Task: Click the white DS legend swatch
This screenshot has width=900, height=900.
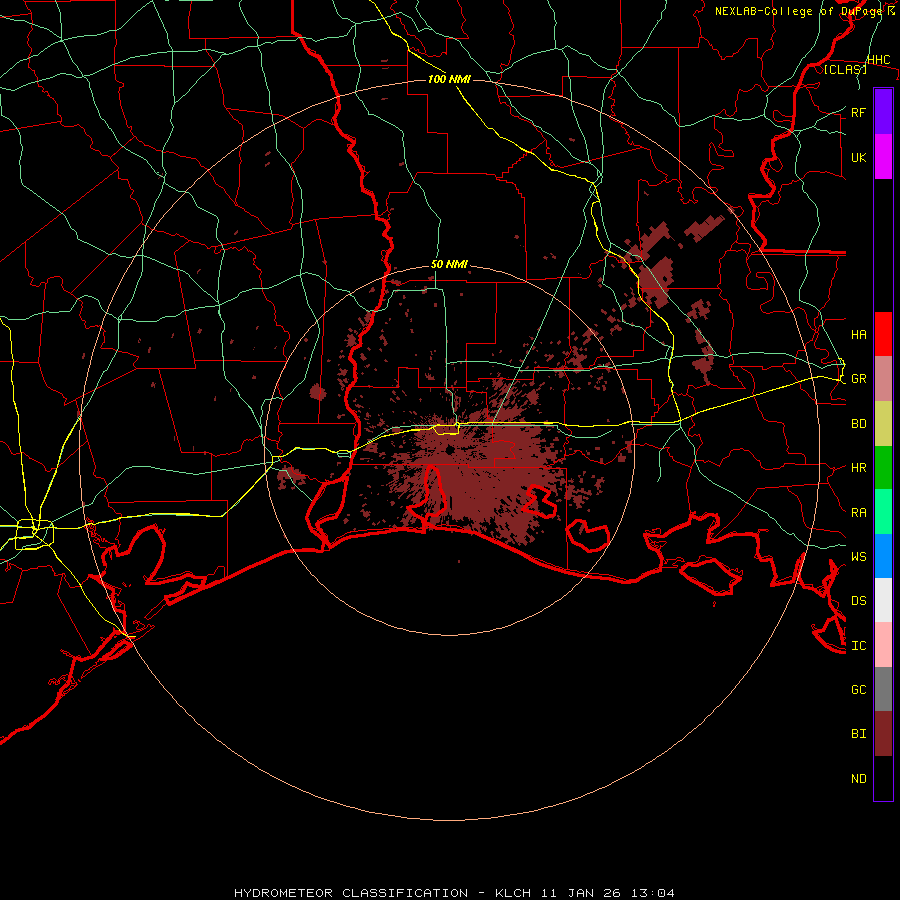Action: click(x=883, y=600)
